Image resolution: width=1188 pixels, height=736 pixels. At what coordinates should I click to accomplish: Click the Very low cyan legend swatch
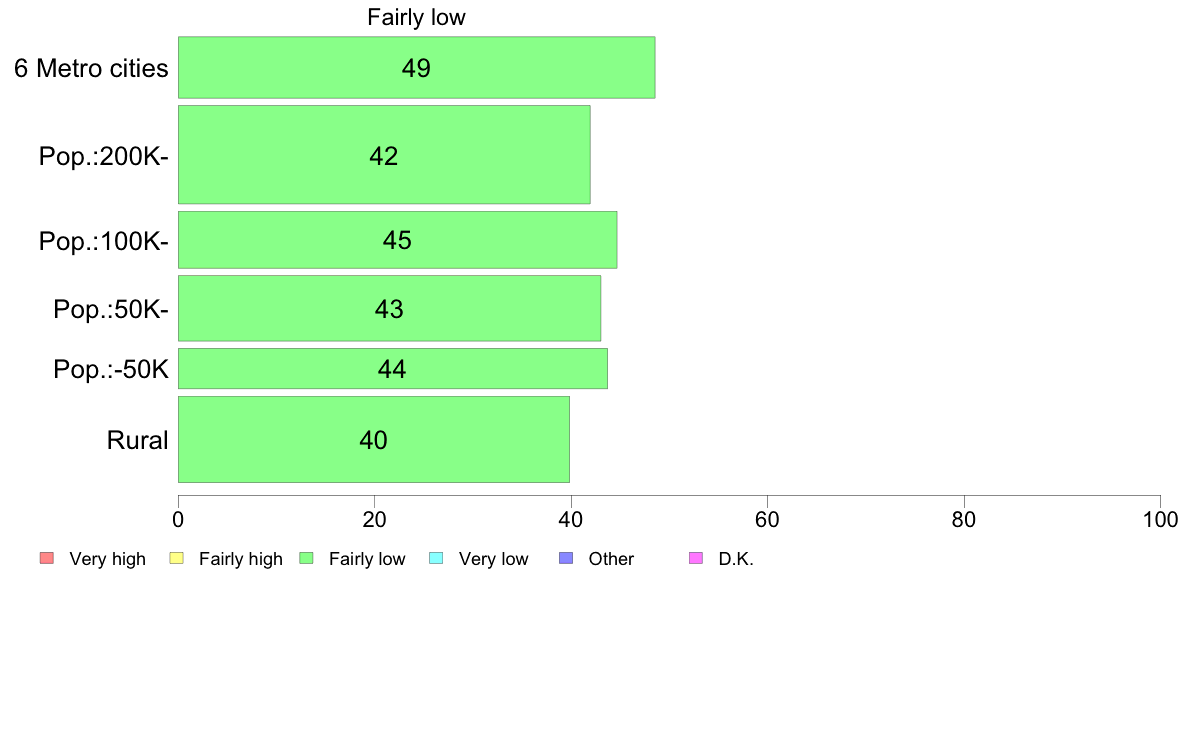(x=436, y=559)
